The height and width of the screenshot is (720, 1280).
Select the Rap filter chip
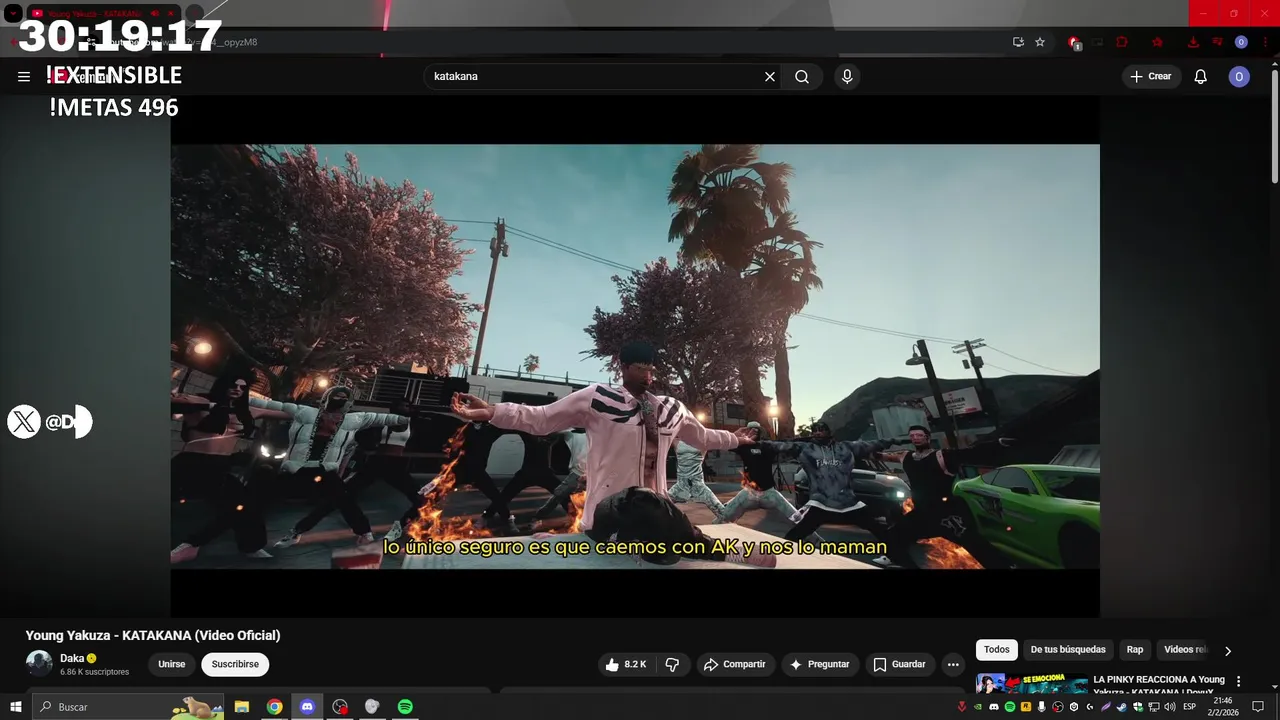tap(1135, 650)
